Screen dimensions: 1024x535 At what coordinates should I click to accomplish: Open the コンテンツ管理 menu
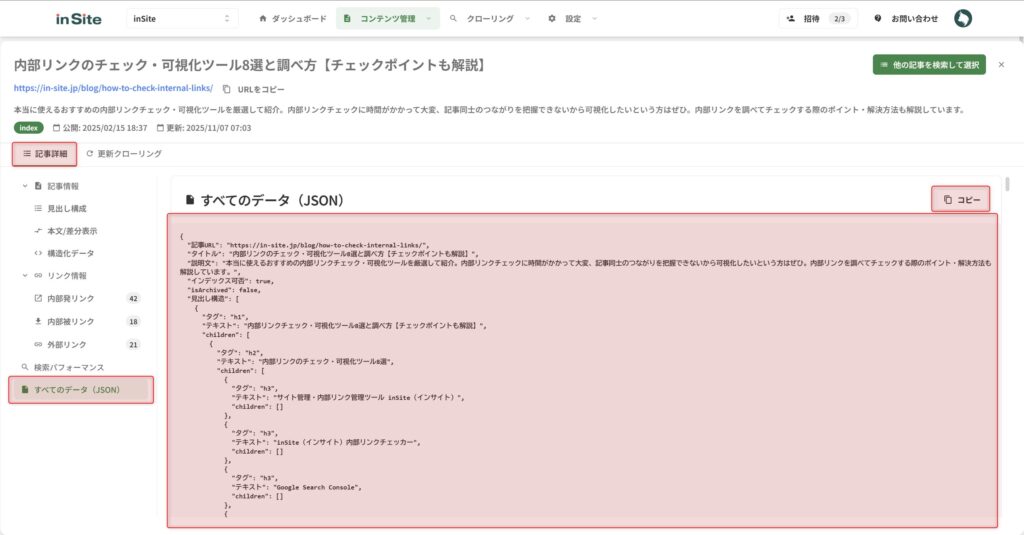(388, 19)
